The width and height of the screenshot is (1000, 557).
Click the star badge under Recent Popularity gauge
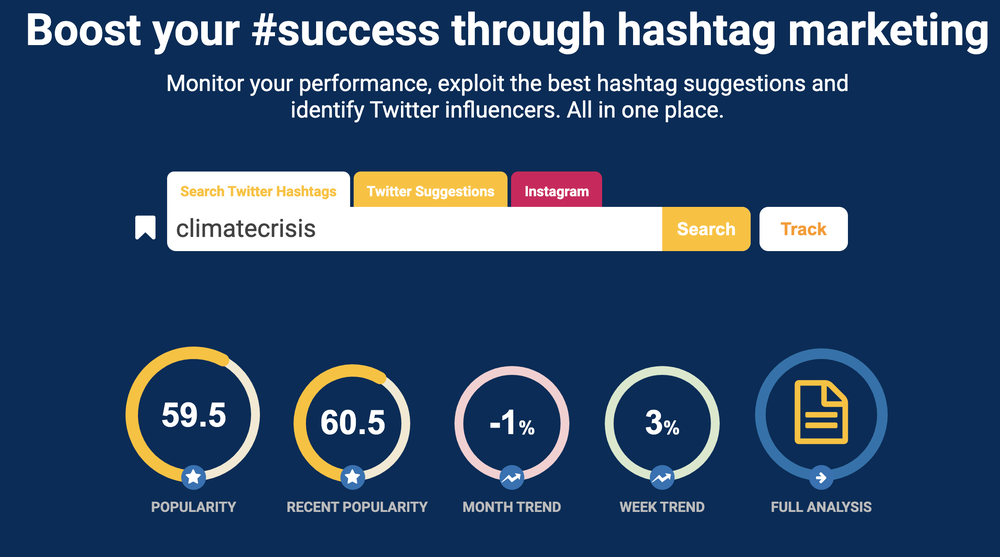352,478
